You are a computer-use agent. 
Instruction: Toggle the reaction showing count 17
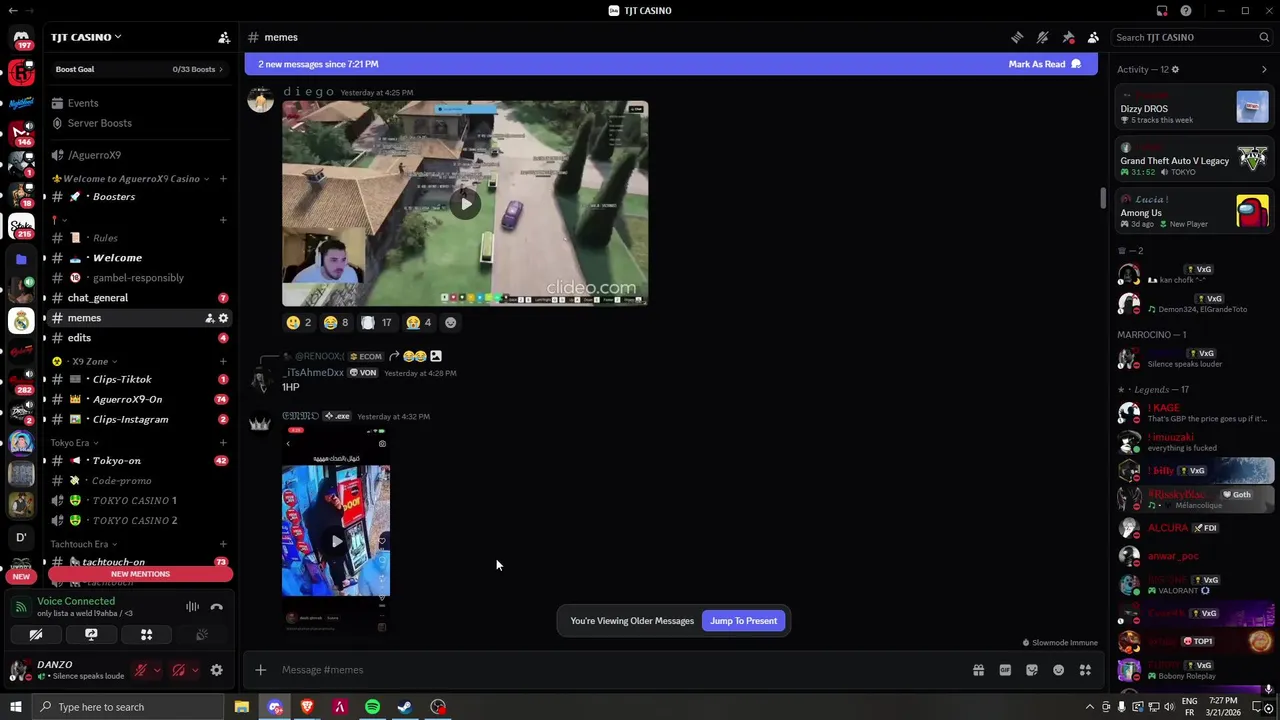click(x=377, y=322)
